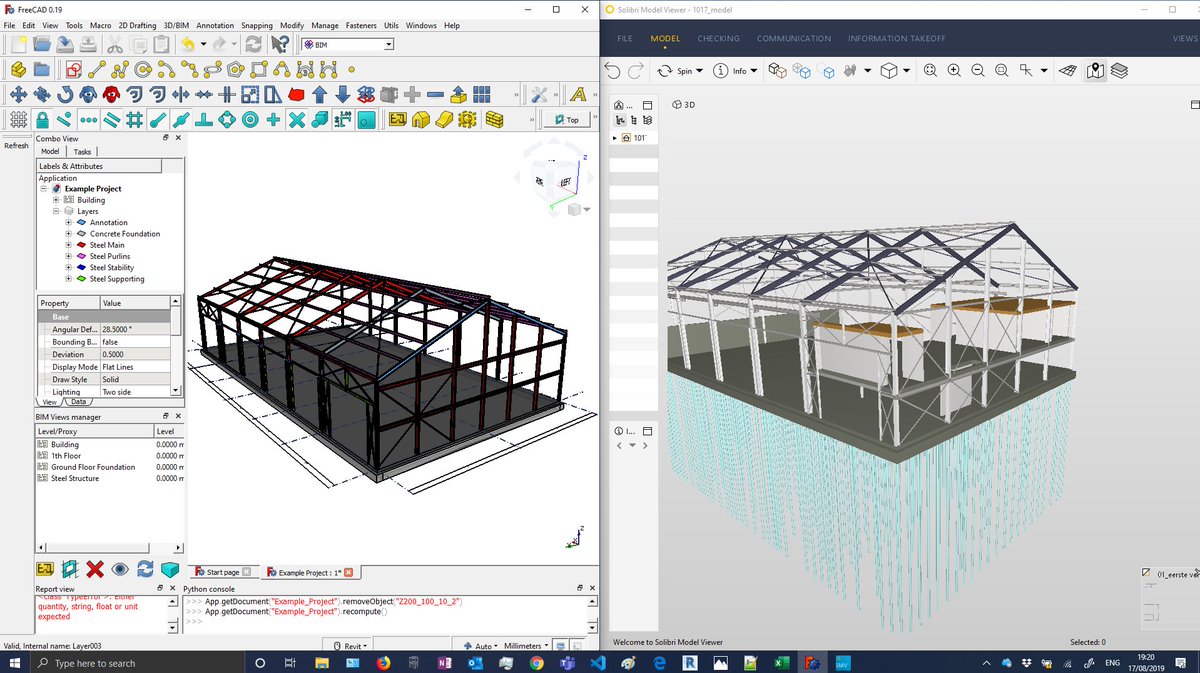
Task: Switch to INFORMATION TAKEOFF tab in Solibri
Action: coord(896,39)
